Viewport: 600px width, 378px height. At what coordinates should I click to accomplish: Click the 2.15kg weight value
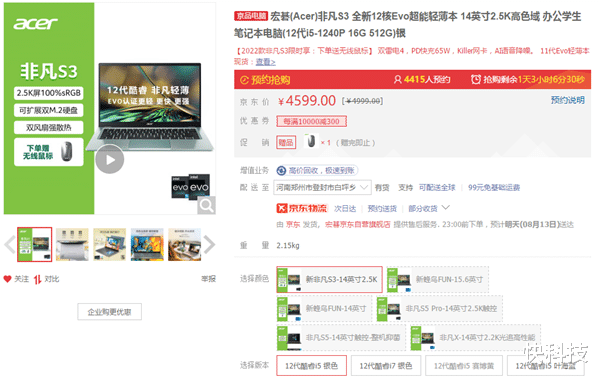(288, 245)
